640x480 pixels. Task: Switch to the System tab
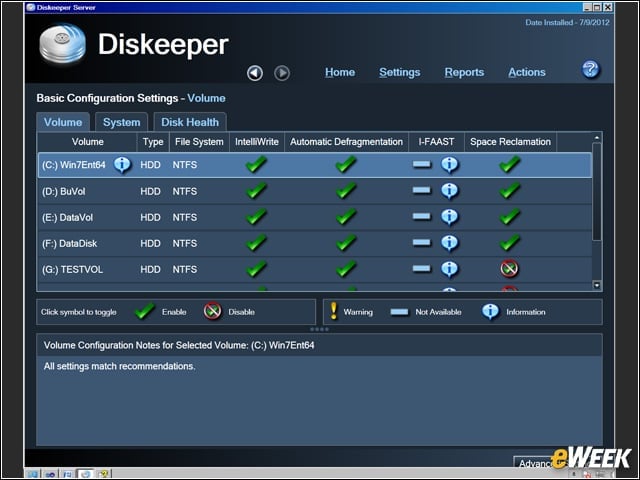(x=121, y=122)
